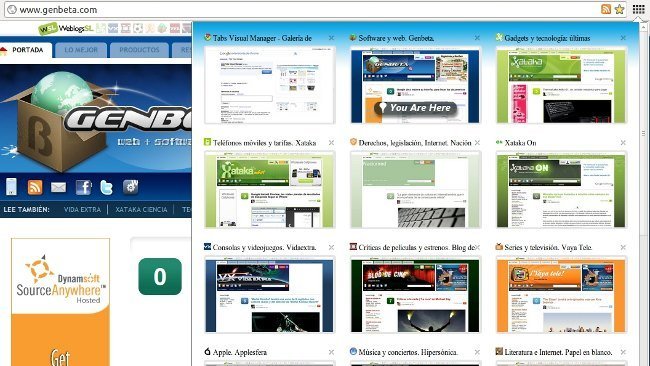Close the Consolas y videojuegos Vidaextra tile
Screen dimensions: 650x366
point(331,247)
